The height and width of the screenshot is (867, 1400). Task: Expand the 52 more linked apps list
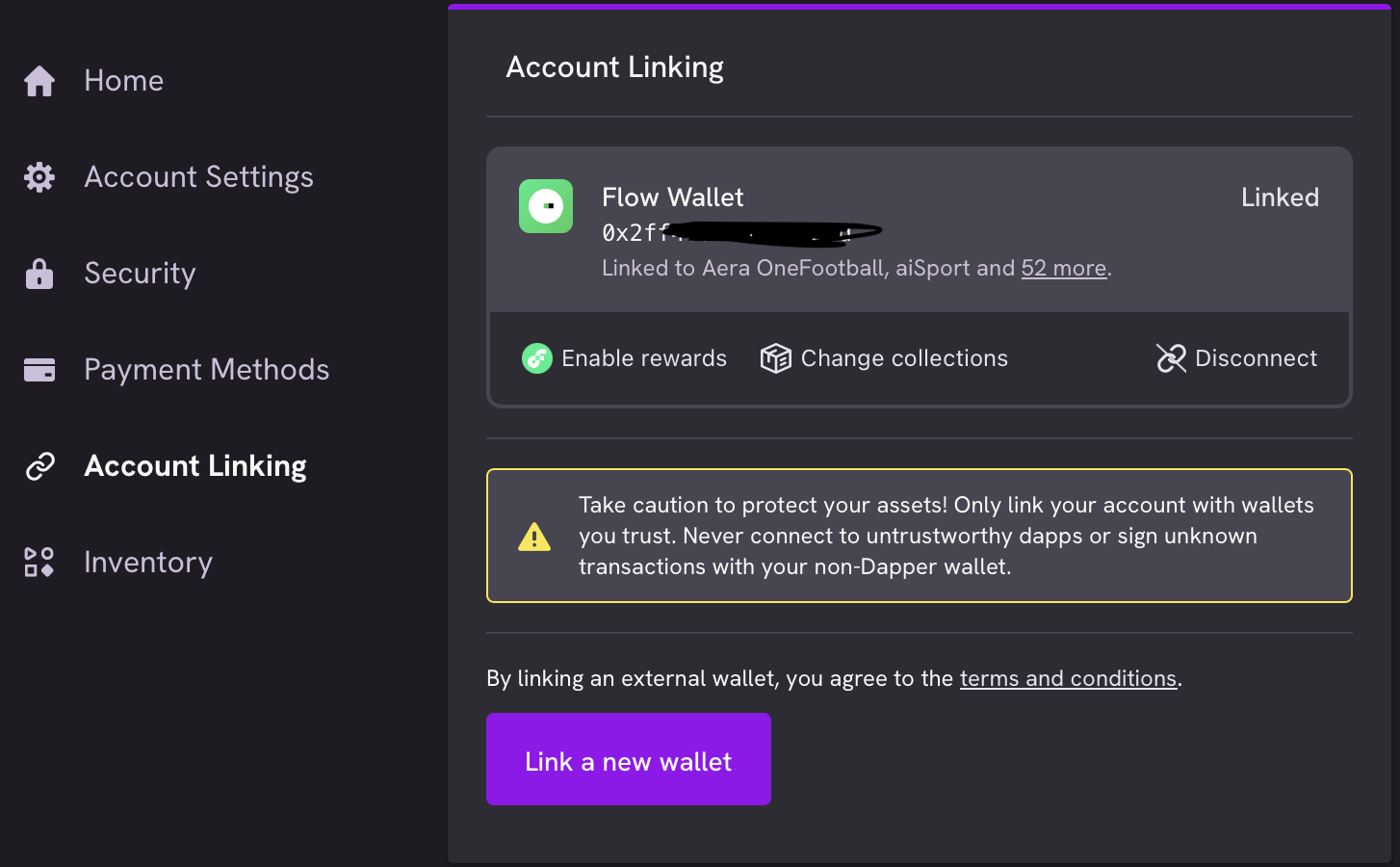pos(1063,268)
